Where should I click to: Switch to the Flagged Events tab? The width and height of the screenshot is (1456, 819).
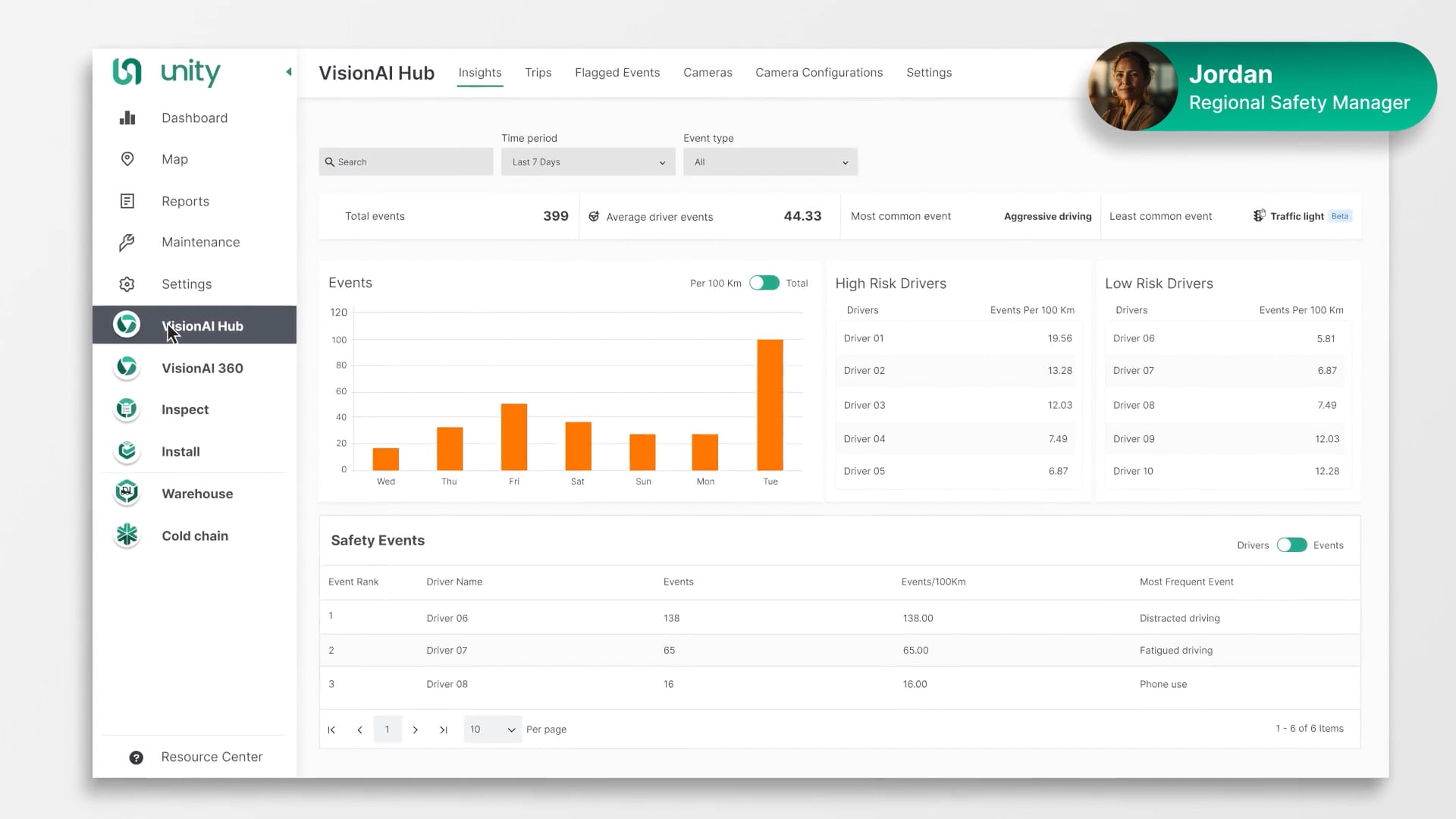[617, 73]
